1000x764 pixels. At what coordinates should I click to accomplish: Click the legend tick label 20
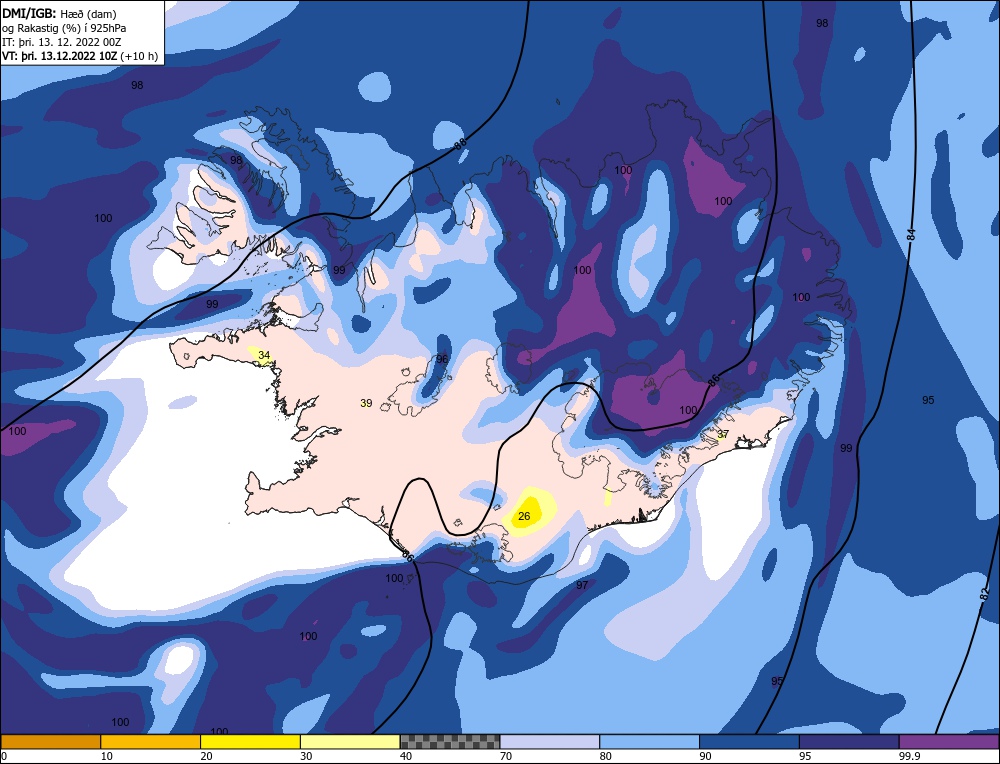click(207, 756)
